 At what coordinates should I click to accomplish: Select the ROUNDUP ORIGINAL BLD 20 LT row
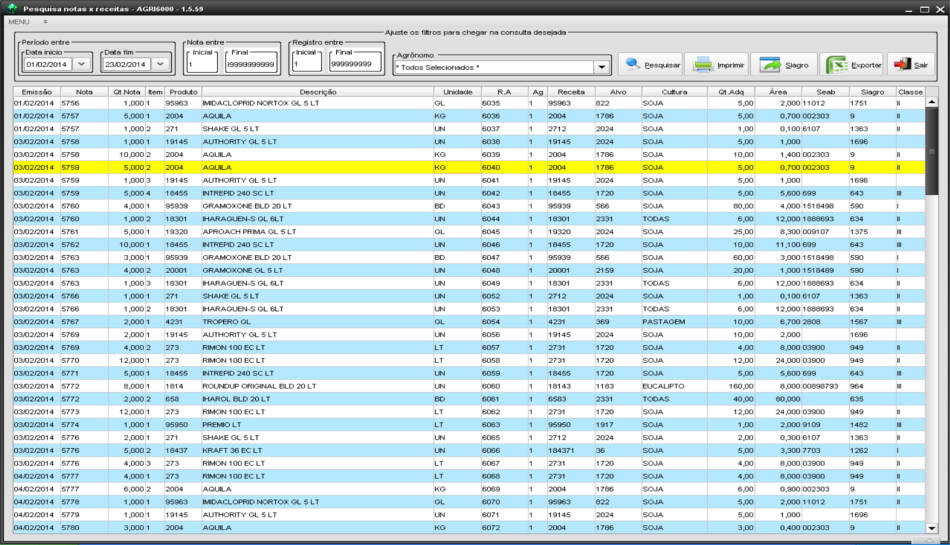469,386
